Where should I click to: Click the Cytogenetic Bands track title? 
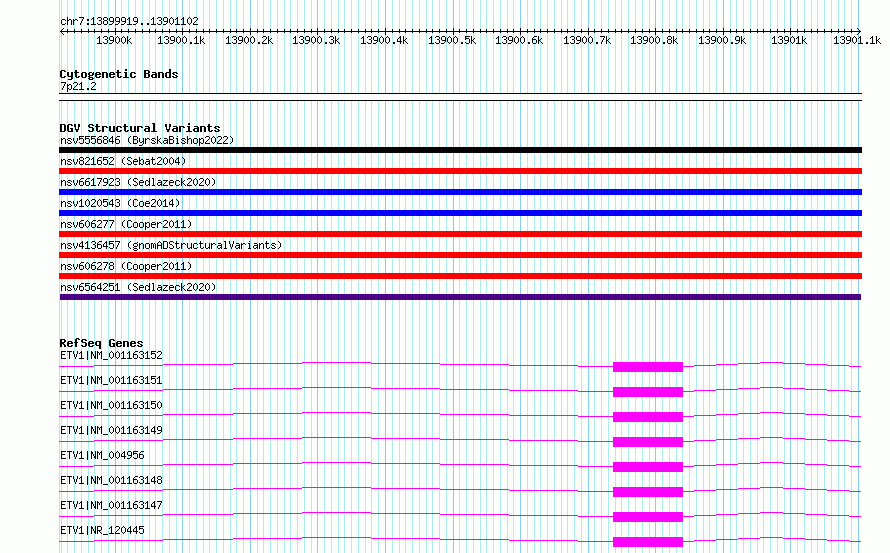(119, 74)
